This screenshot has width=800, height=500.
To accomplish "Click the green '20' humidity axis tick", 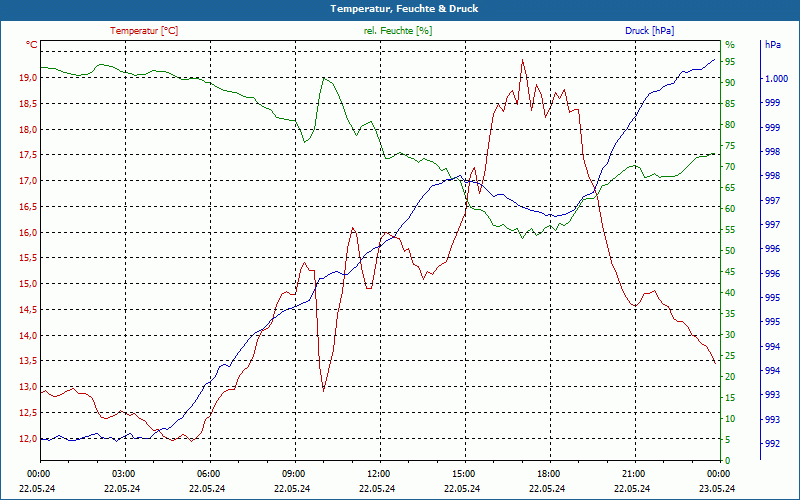I will 730,377.
